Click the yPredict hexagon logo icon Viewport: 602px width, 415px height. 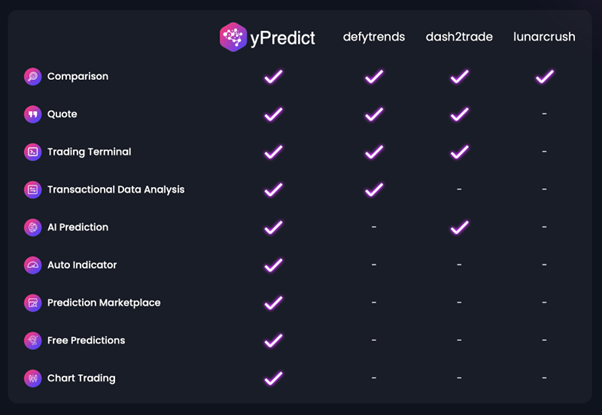(233, 37)
